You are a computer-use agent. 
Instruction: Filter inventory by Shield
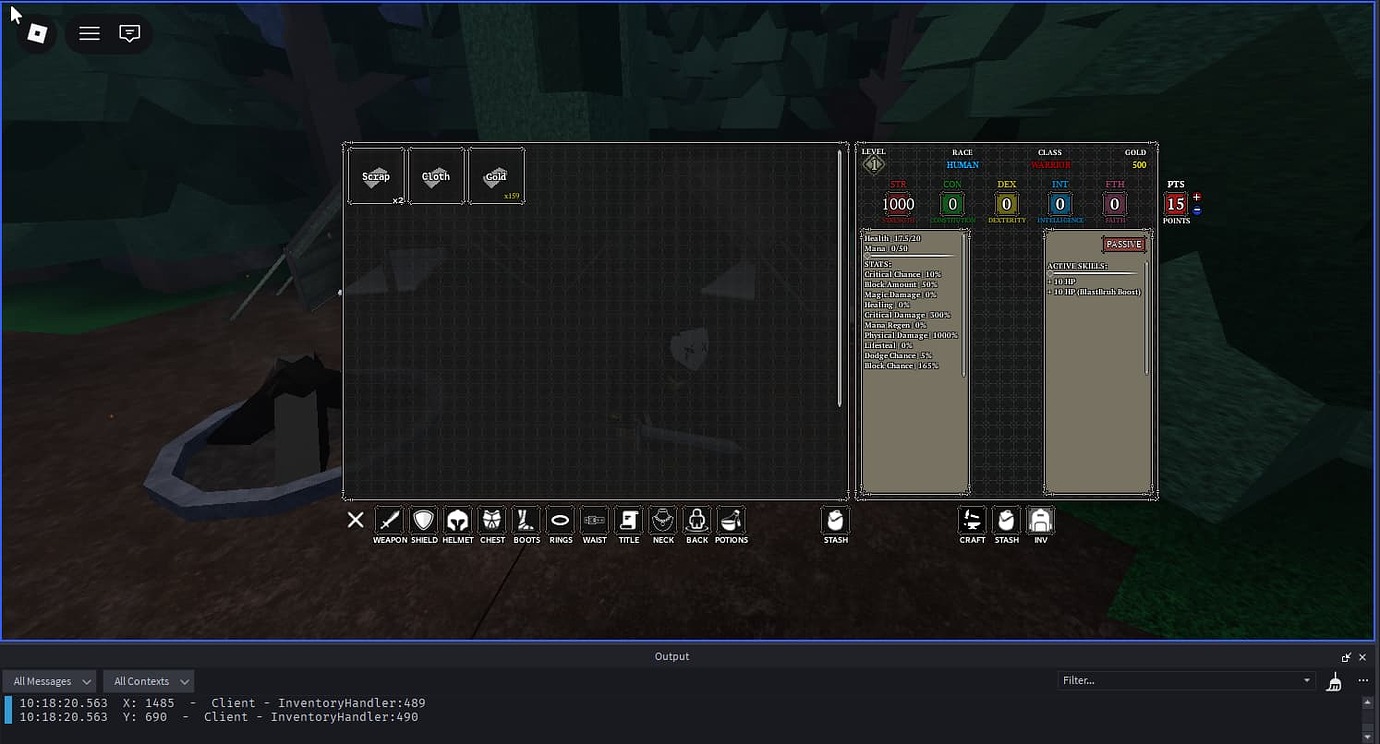click(x=424, y=521)
